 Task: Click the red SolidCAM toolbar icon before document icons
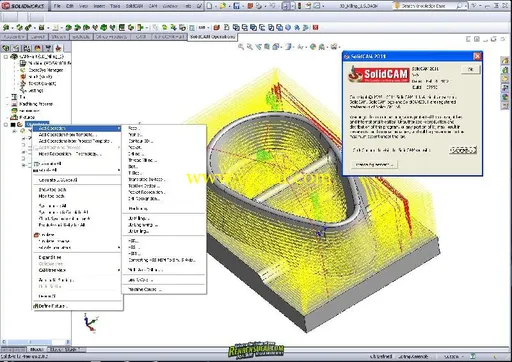[x=216, y=27]
